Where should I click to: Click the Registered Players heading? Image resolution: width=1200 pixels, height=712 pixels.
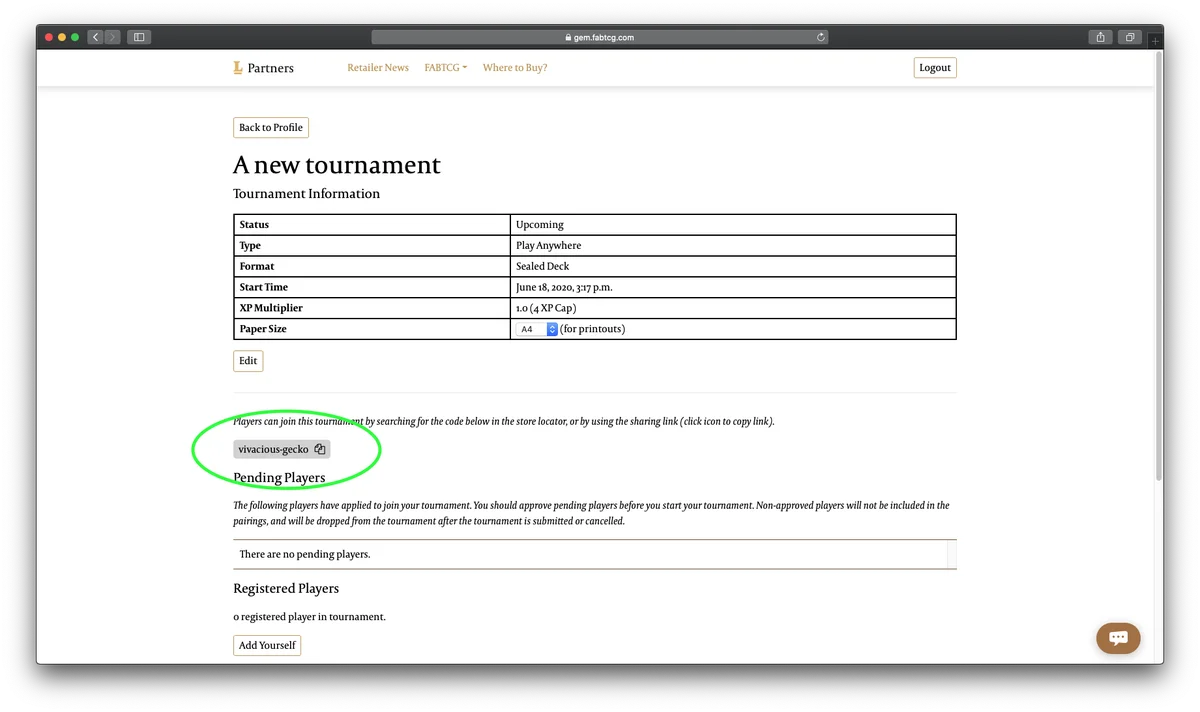(x=286, y=589)
